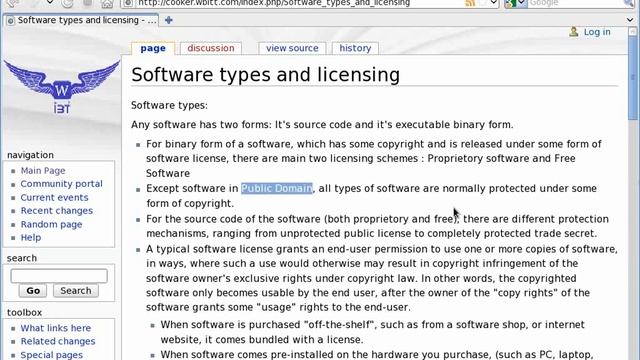The height and width of the screenshot is (360, 640).
Task: Click the address bar URL text
Action: pyautogui.click(x=274, y=3)
